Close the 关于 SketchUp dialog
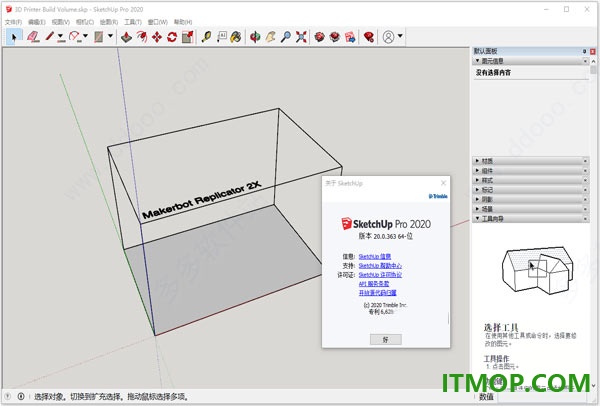The height and width of the screenshot is (406, 600). pos(443,183)
